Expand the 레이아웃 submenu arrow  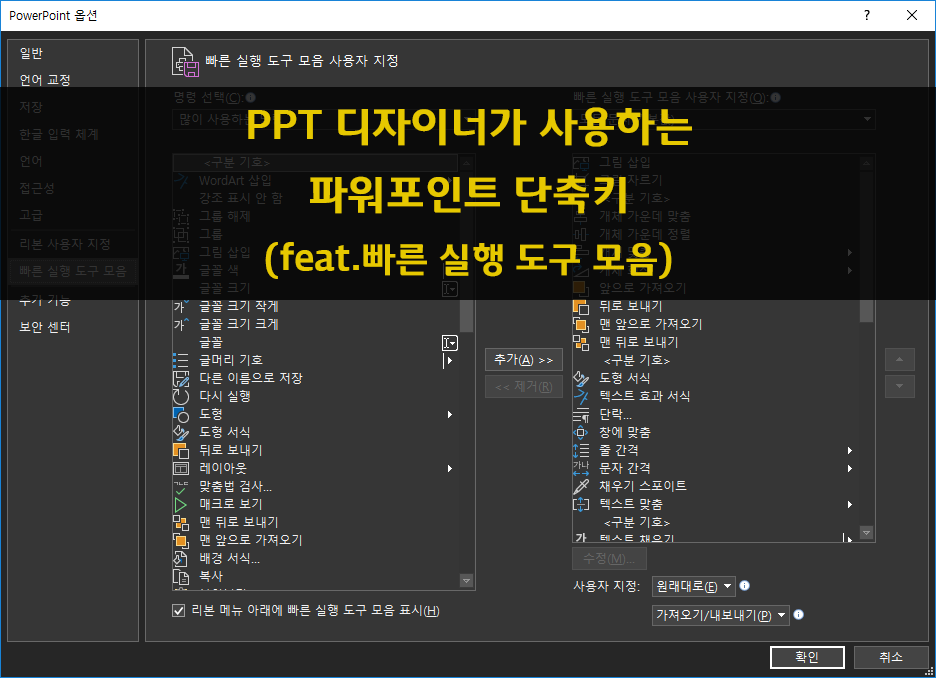click(x=449, y=469)
